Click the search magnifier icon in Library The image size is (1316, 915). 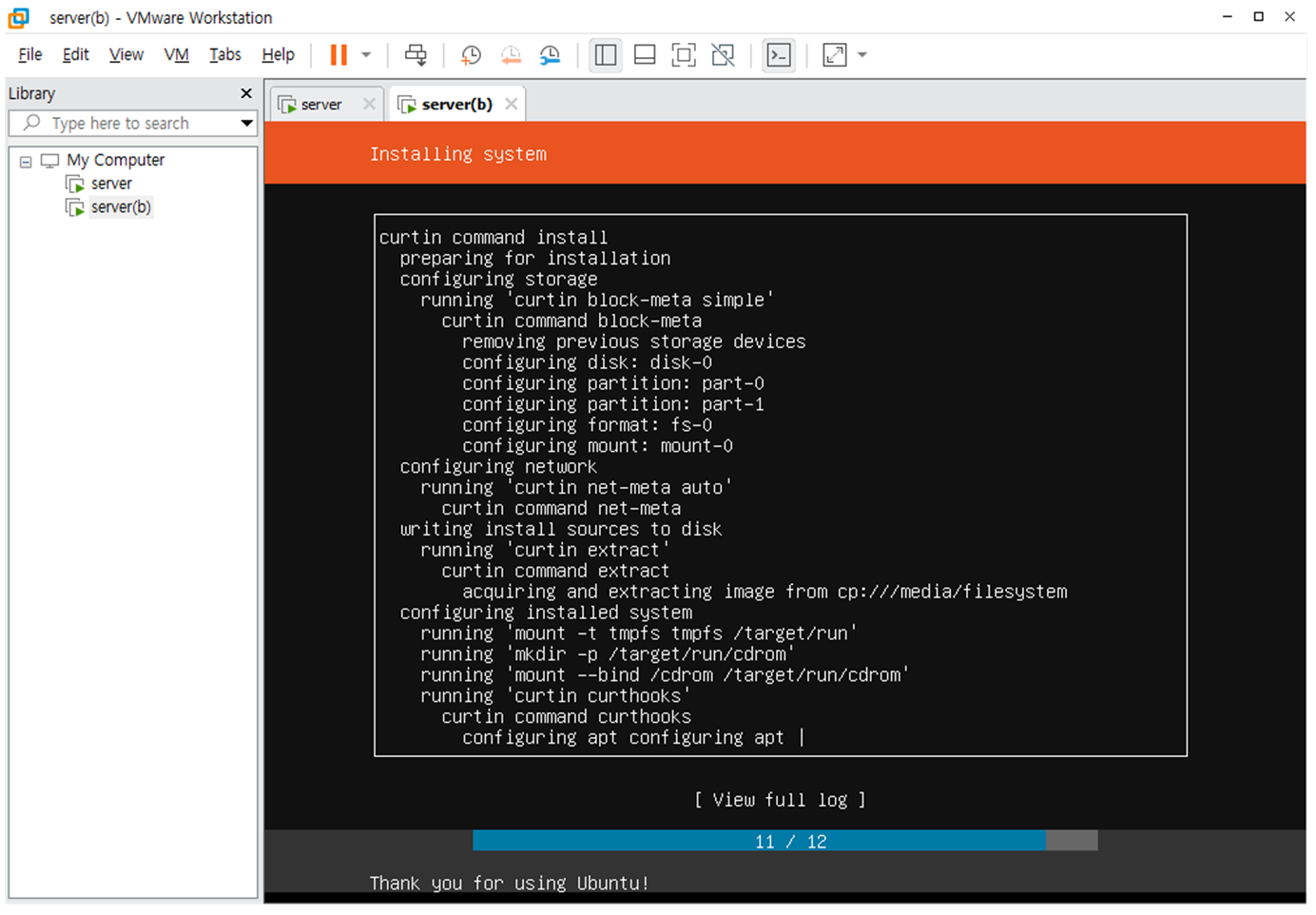coord(32,123)
